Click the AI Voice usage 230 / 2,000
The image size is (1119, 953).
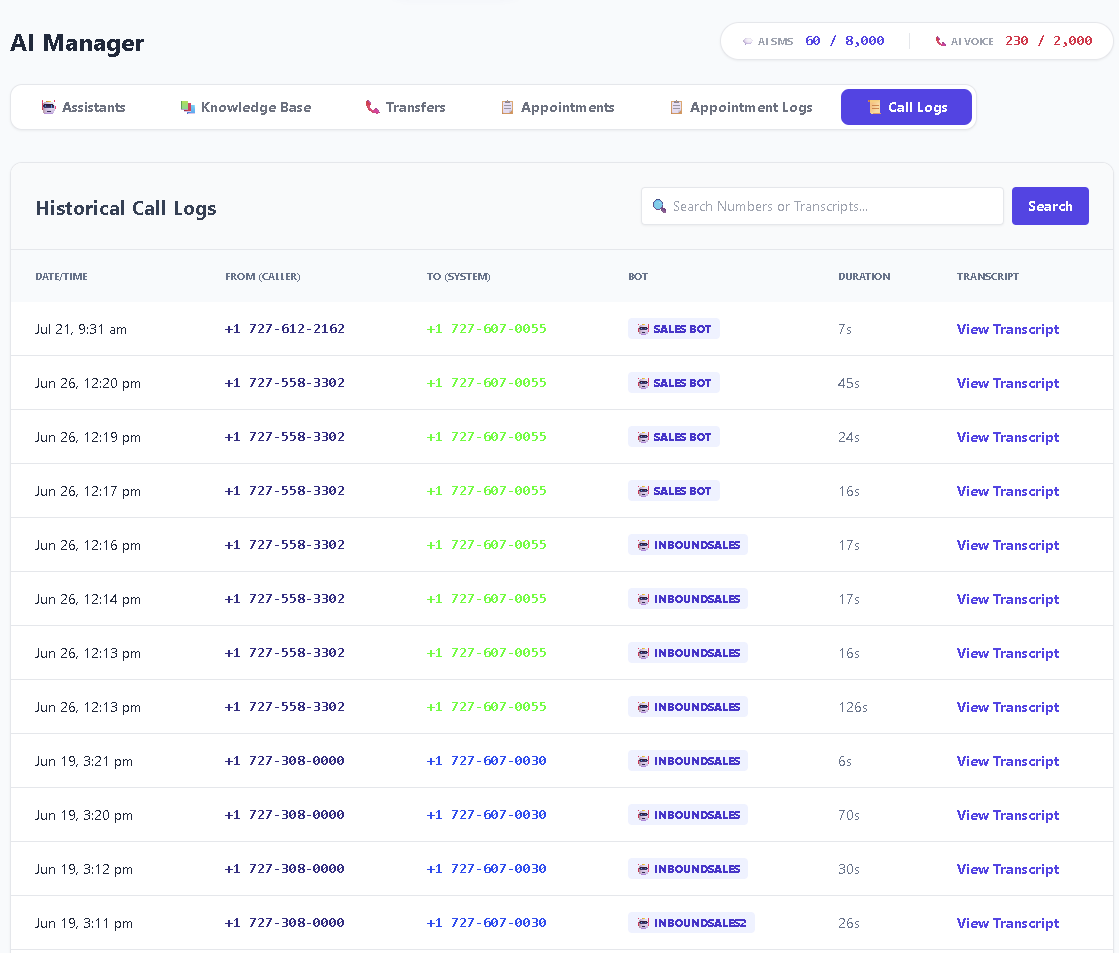click(1048, 41)
